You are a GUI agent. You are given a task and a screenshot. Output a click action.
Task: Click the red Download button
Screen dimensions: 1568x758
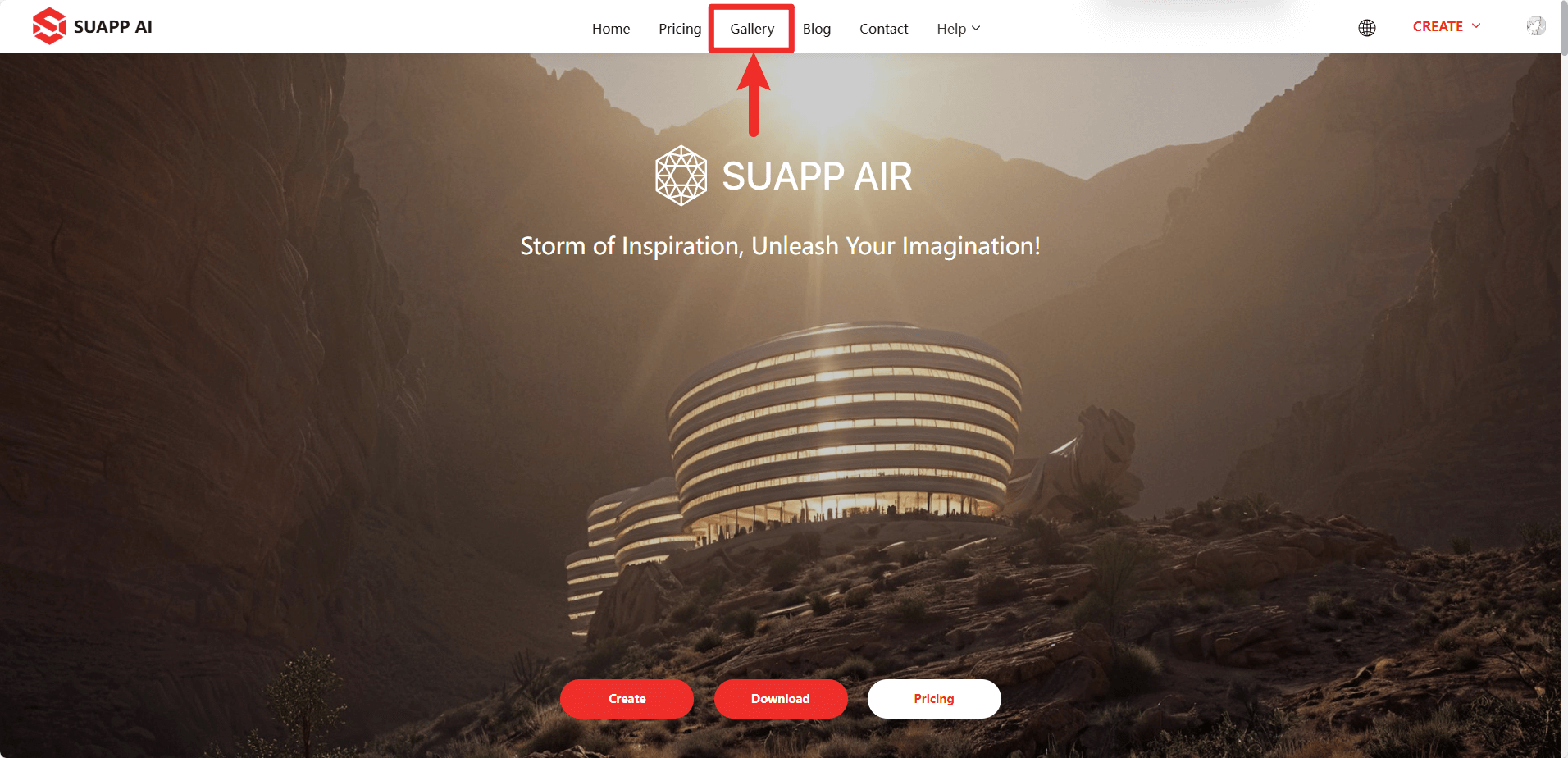coord(781,699)
